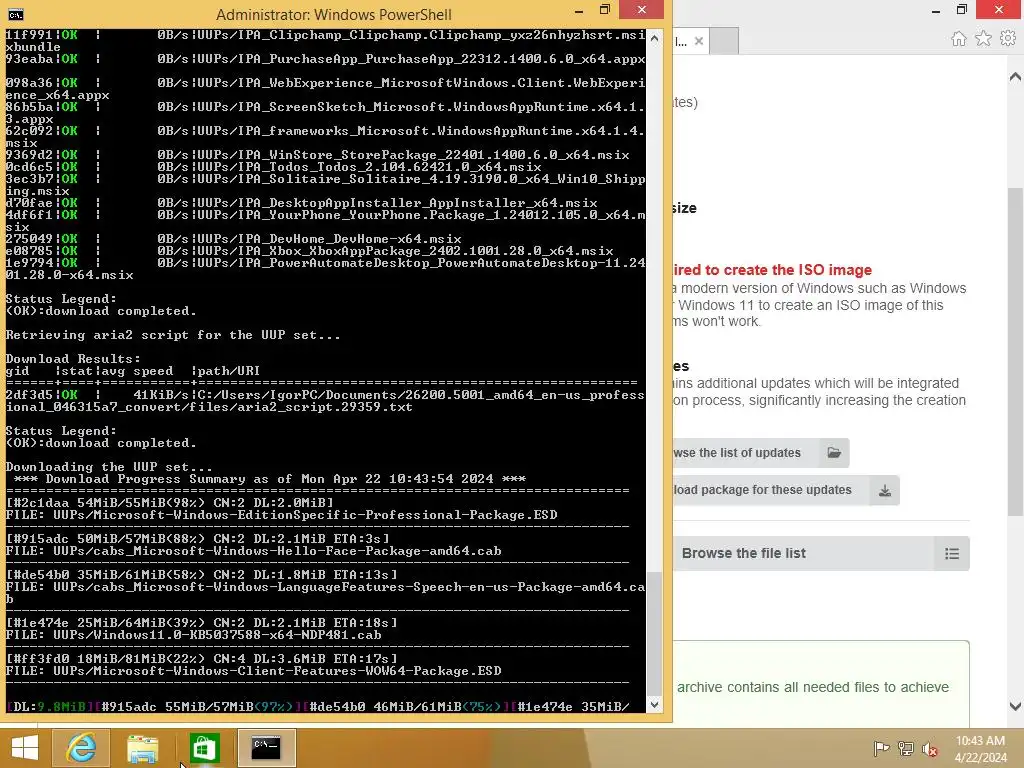Click the EditionSpecific-Professional-Package.ESD file line
The height and width of the screenshot is (768, 1024).
tap(281, 515)
